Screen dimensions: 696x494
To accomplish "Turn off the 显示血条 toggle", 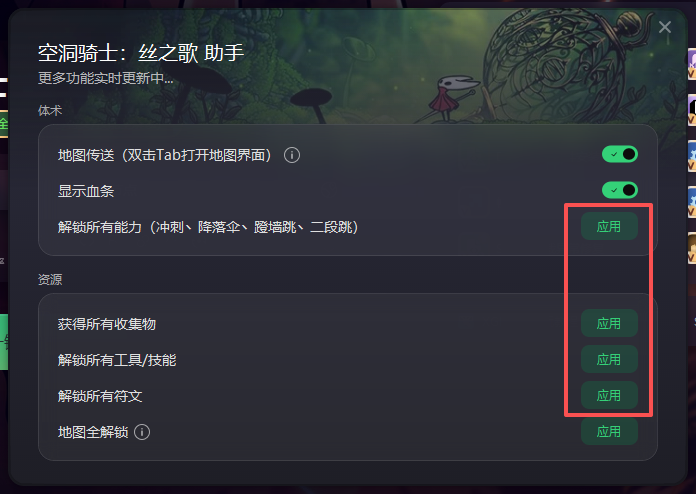I will pos(620,190).
